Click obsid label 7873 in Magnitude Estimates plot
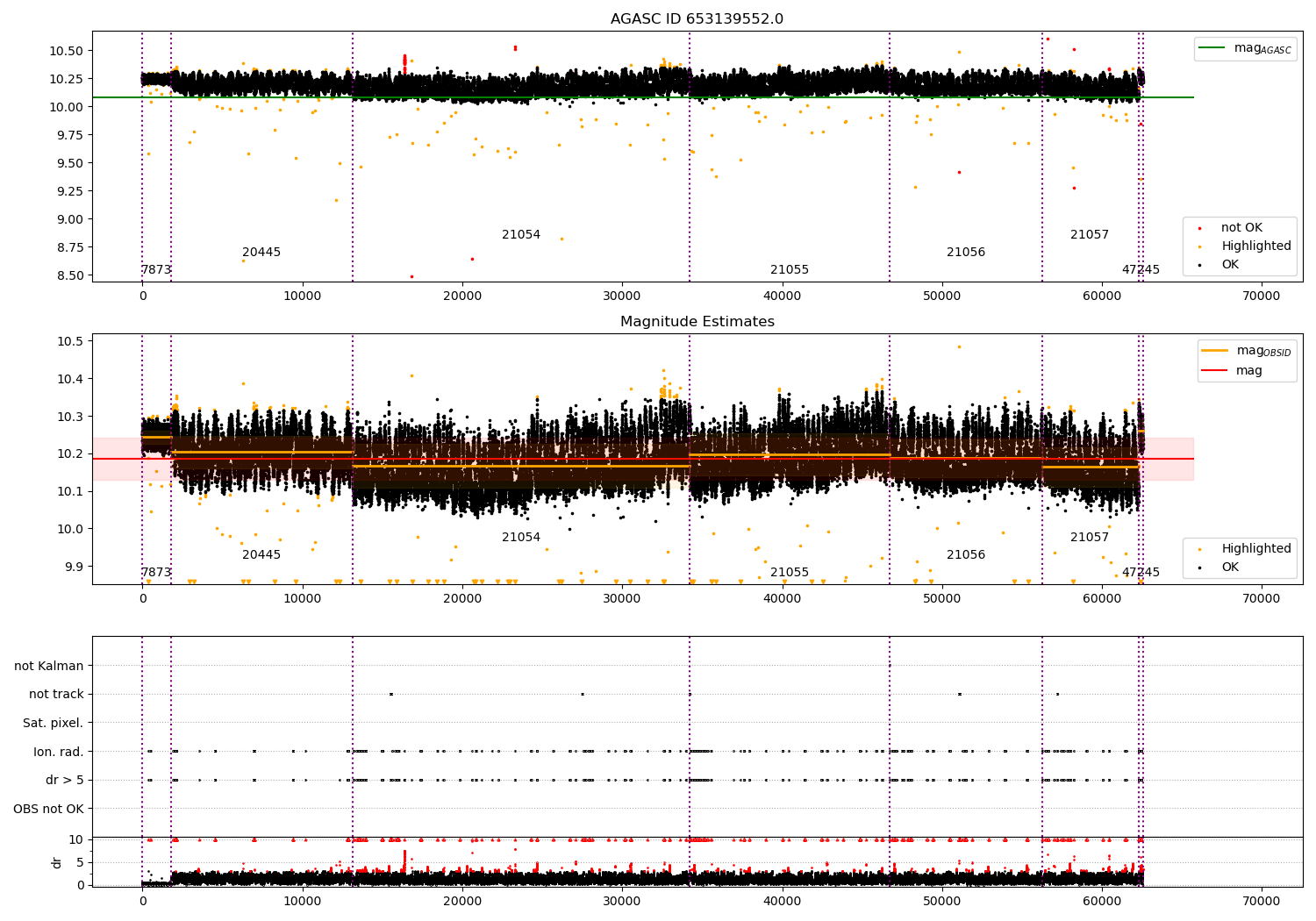The height and width of the screenshot is (921, 1316). (156, 573)
